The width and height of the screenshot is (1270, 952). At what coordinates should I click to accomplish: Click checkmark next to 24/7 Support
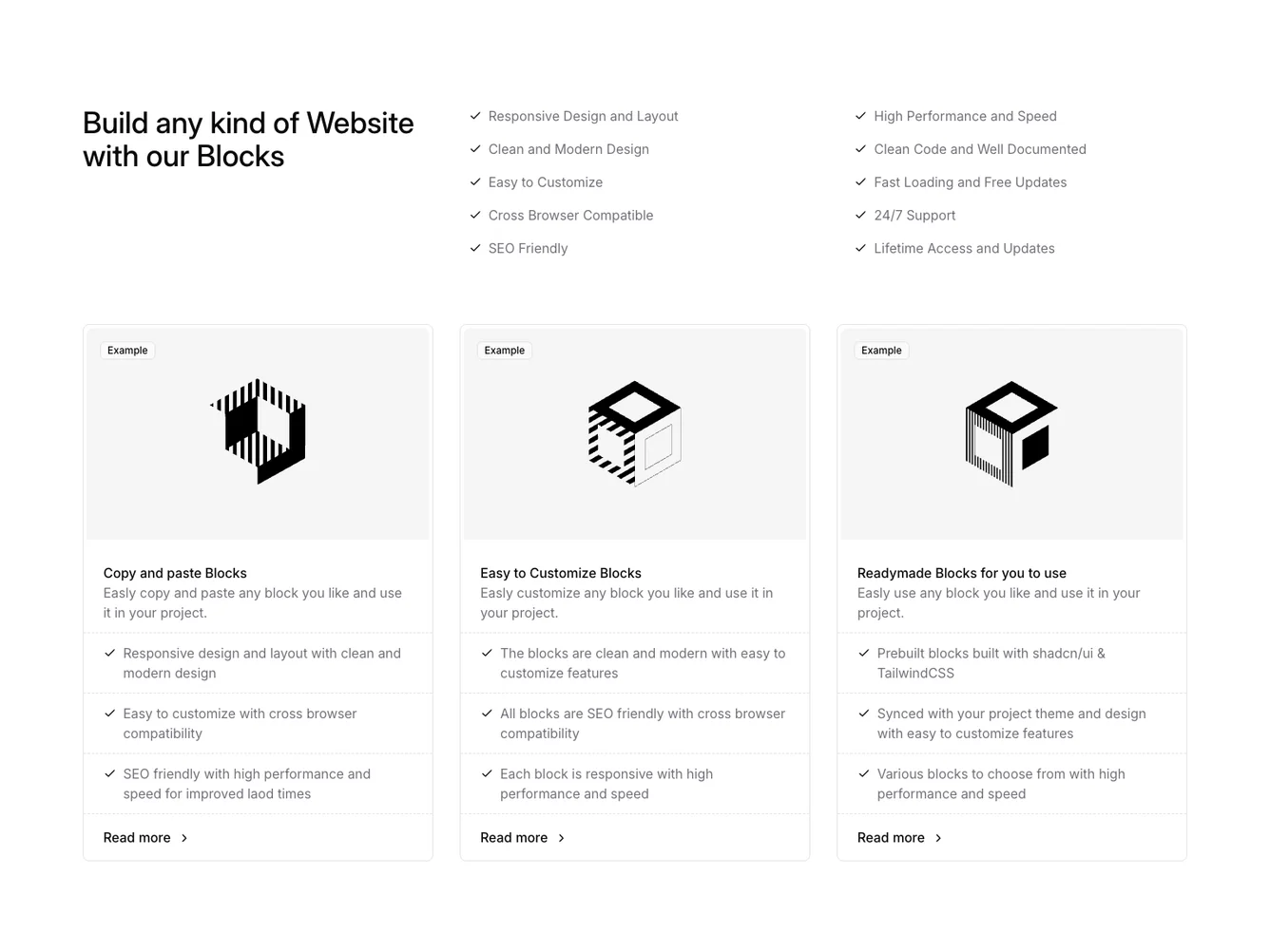tap(860, 215)
